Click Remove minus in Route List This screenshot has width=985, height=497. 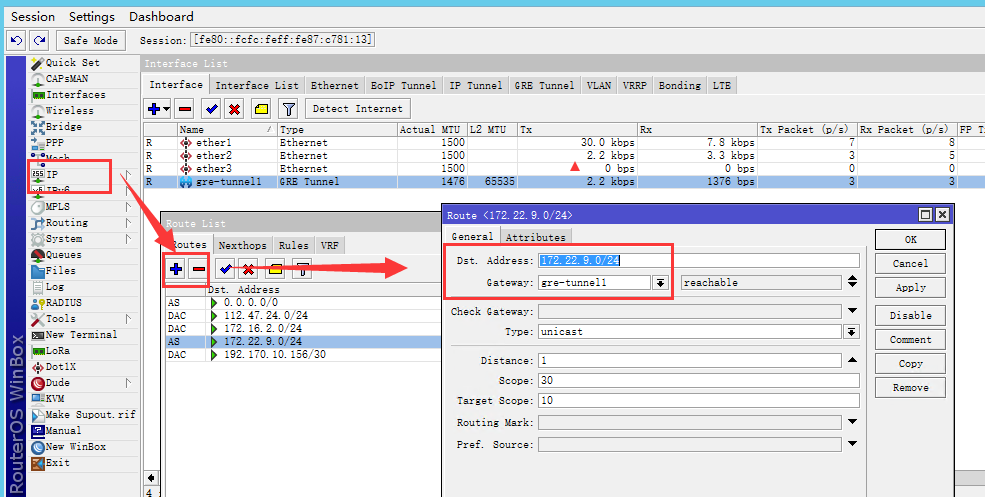(x=199, y=270)
